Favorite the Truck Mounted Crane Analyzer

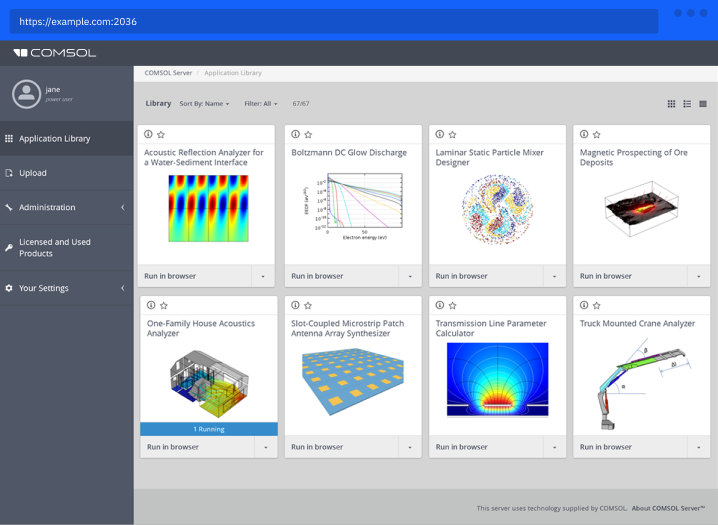tap(597, 305)
